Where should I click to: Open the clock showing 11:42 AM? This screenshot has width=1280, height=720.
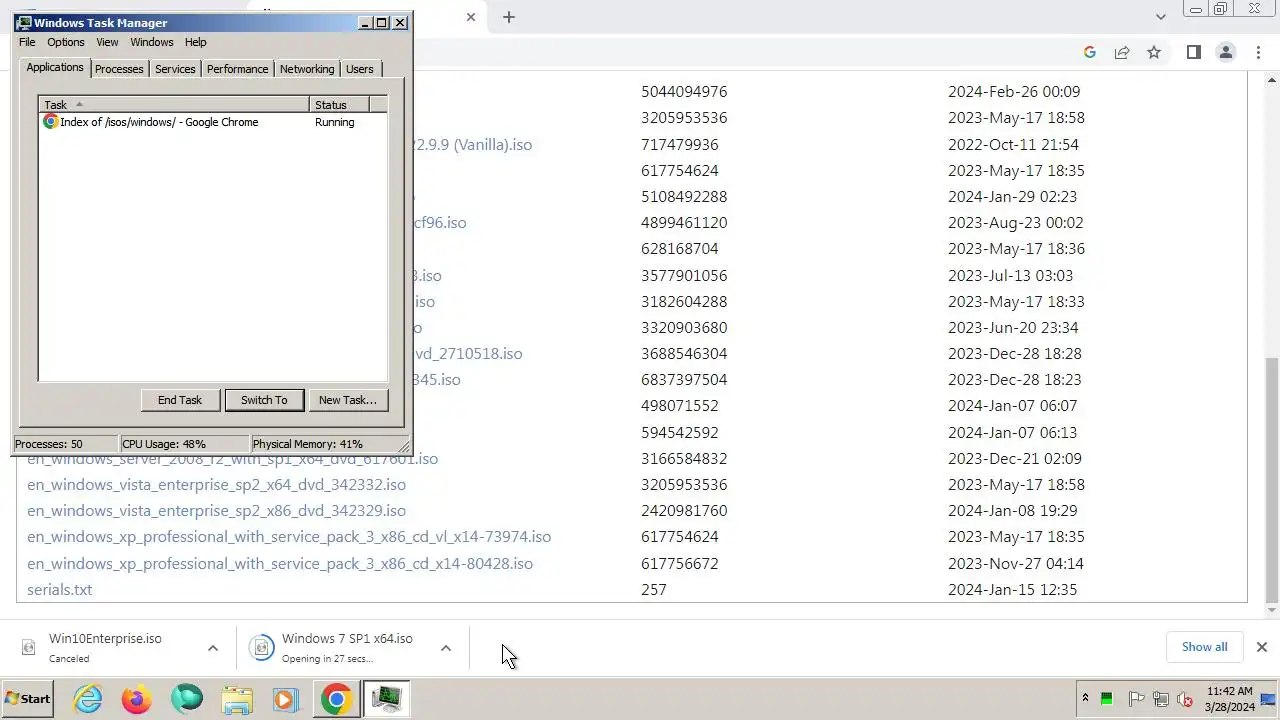(x=1229, y=699)
